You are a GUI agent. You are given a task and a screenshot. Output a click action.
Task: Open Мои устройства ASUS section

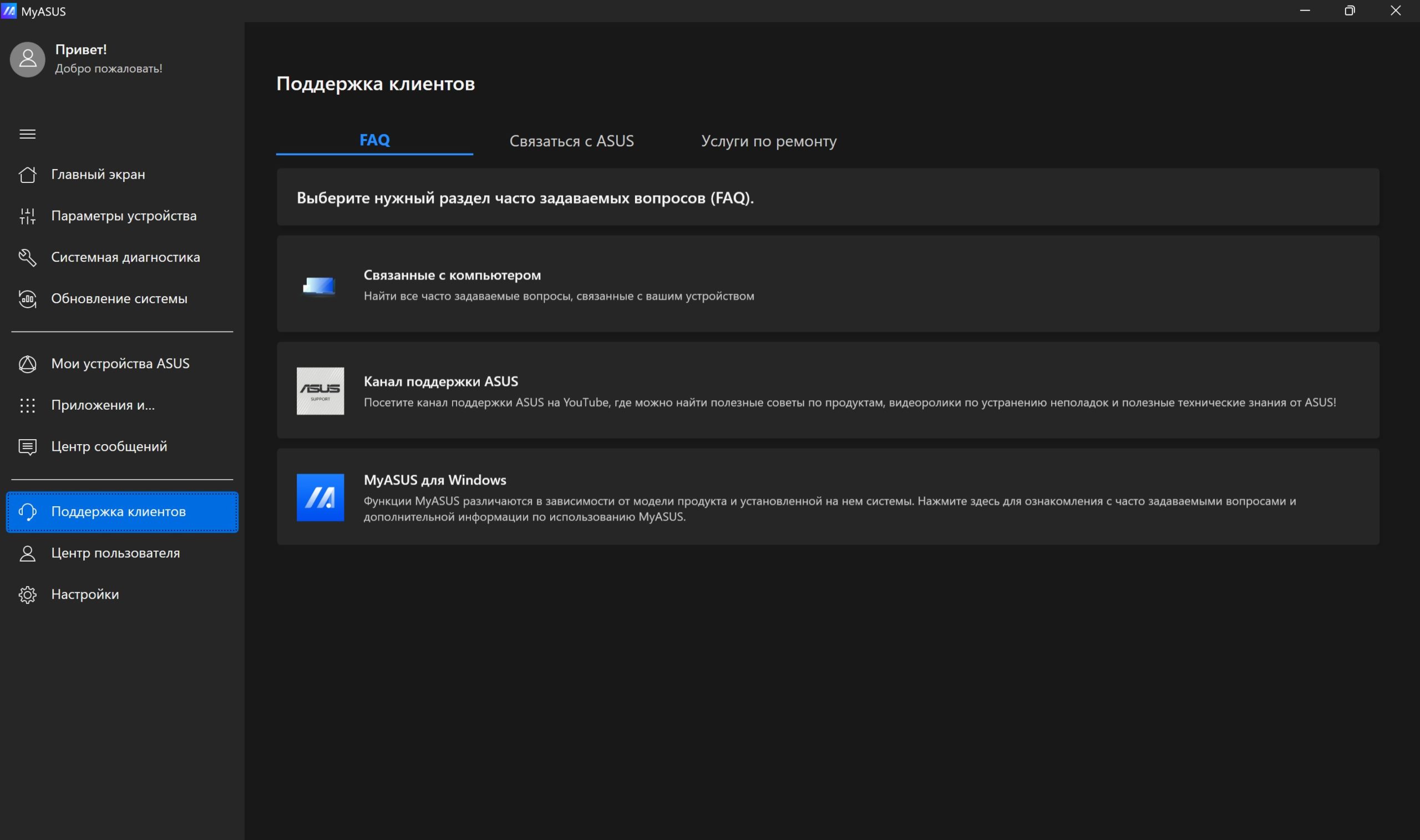121,363
